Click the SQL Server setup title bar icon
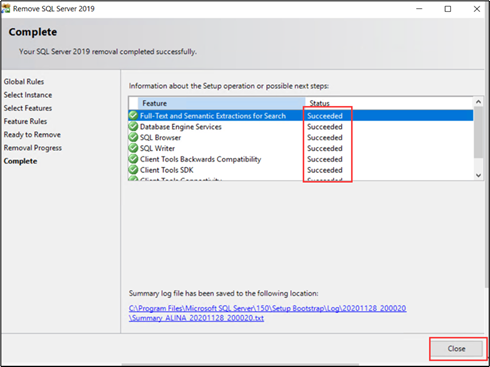The image size is (490, 367). click(6, 9)
